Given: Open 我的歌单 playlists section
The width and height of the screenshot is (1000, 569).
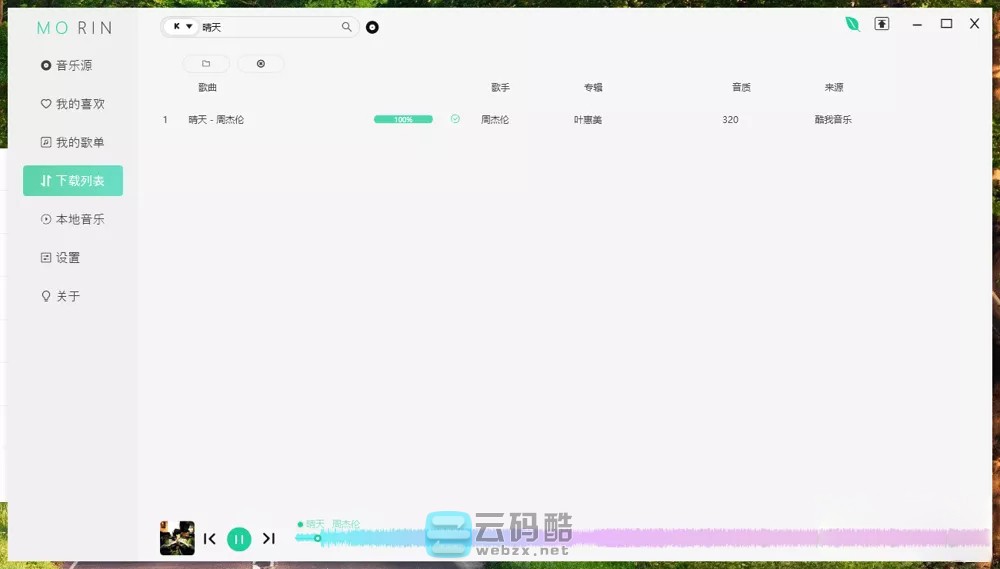Looking at the screenshot, I should click(72, 142).
